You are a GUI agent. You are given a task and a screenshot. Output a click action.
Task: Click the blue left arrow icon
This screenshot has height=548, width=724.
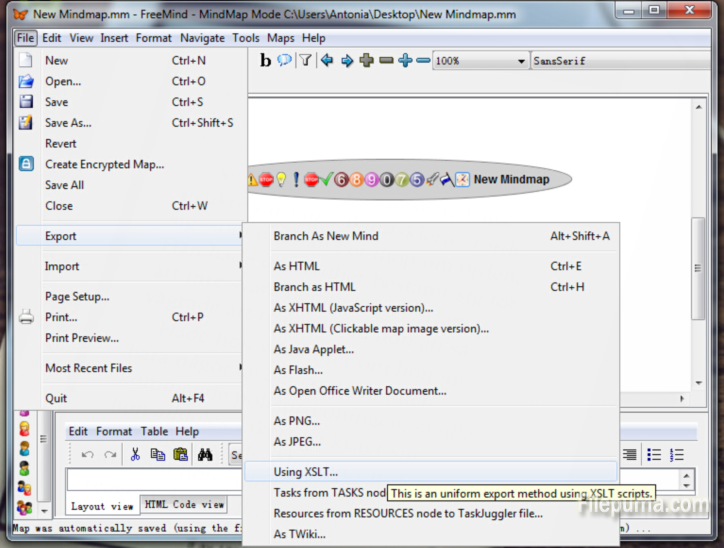(x=327, y=60)
